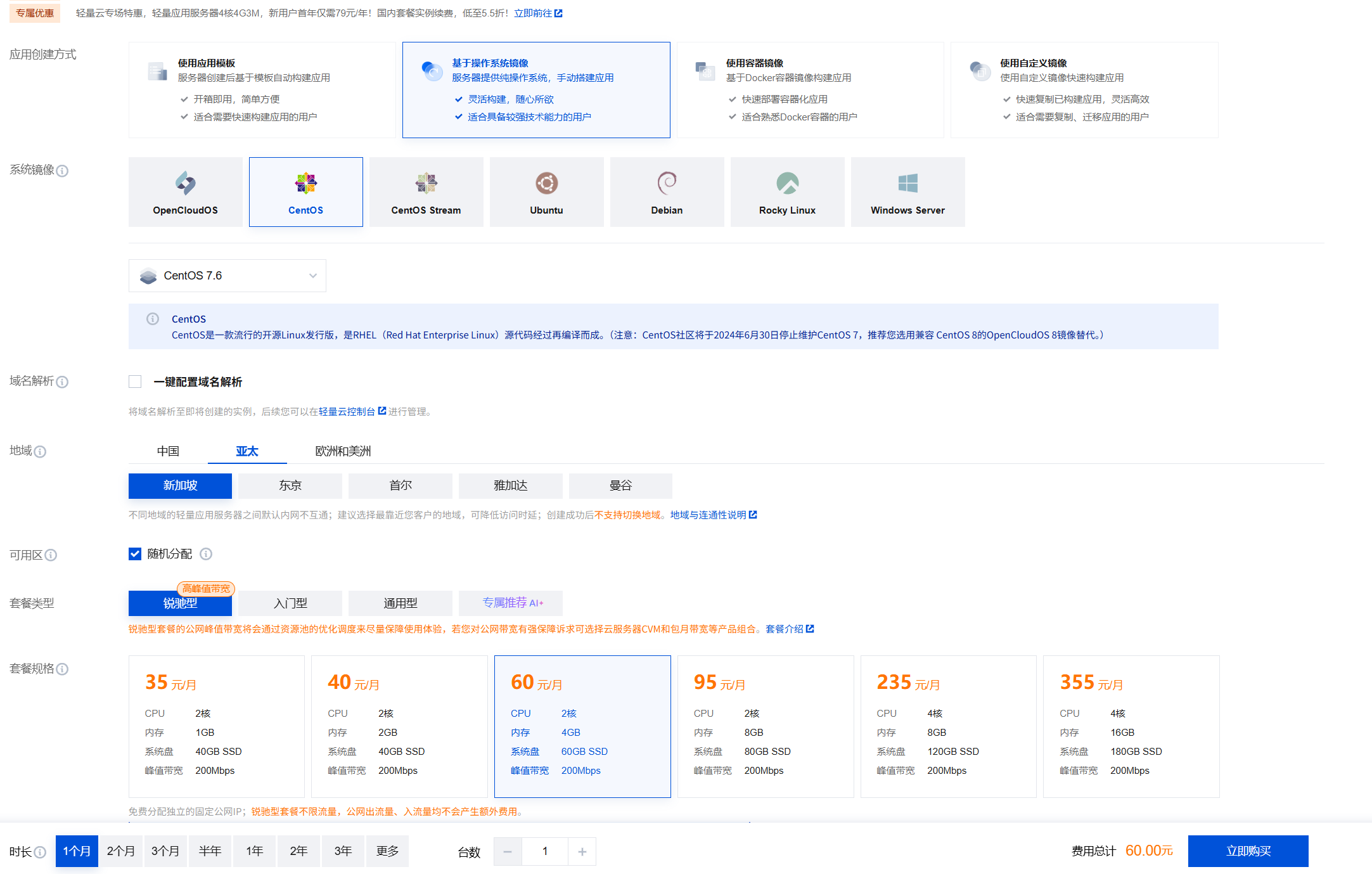Choose the Windows Server image
The image size is (1372, 874).
pos(907,191)
